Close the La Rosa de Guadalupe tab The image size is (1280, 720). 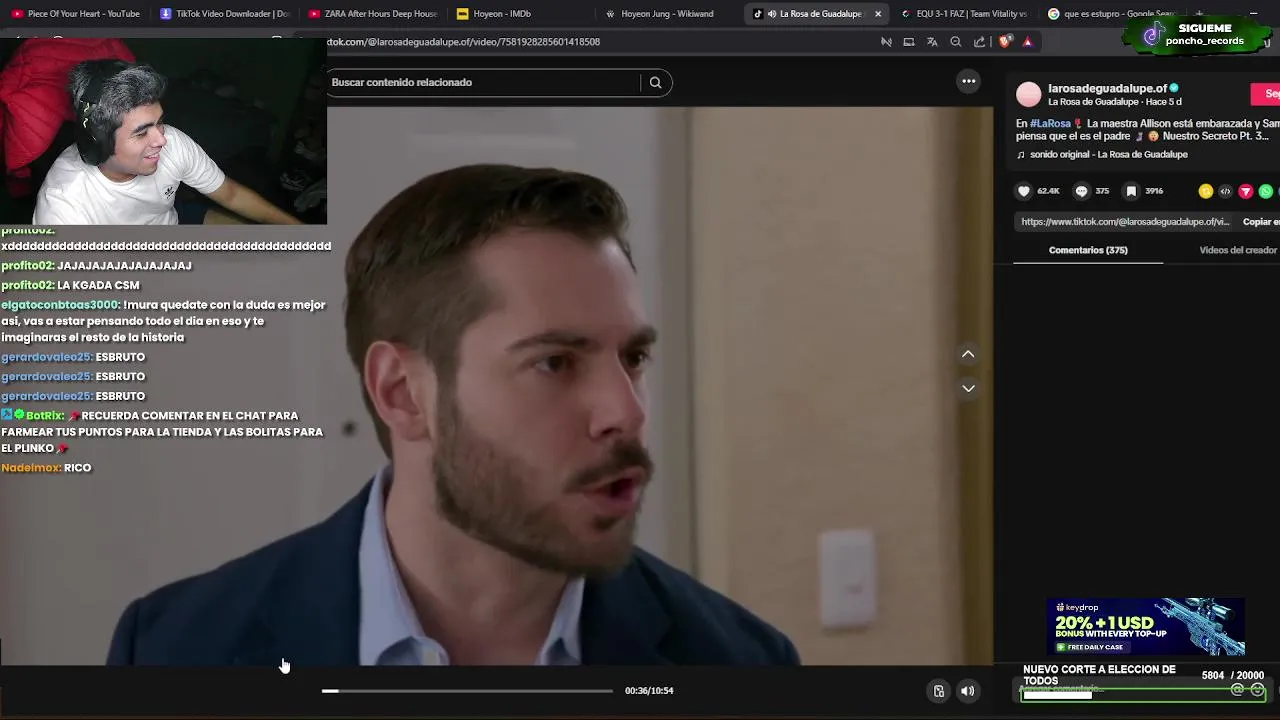[878, 14]
